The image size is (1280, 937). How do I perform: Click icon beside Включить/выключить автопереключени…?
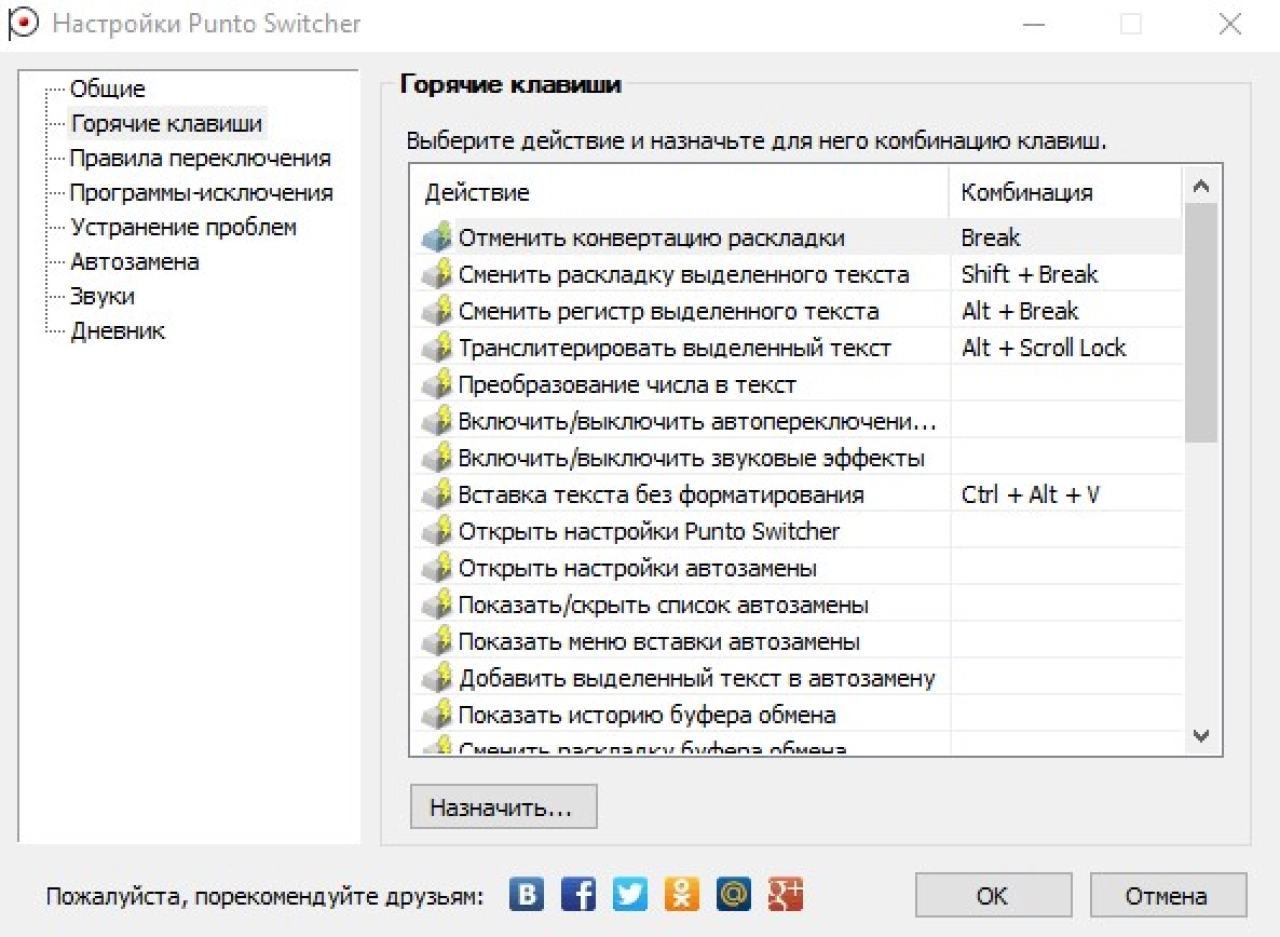(x=437, y=422)
